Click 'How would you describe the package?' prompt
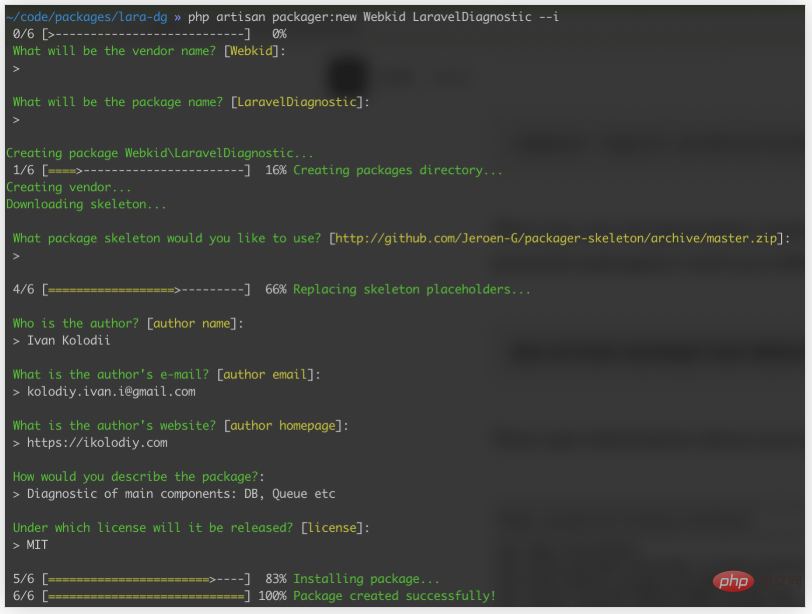 pos(138,477)
